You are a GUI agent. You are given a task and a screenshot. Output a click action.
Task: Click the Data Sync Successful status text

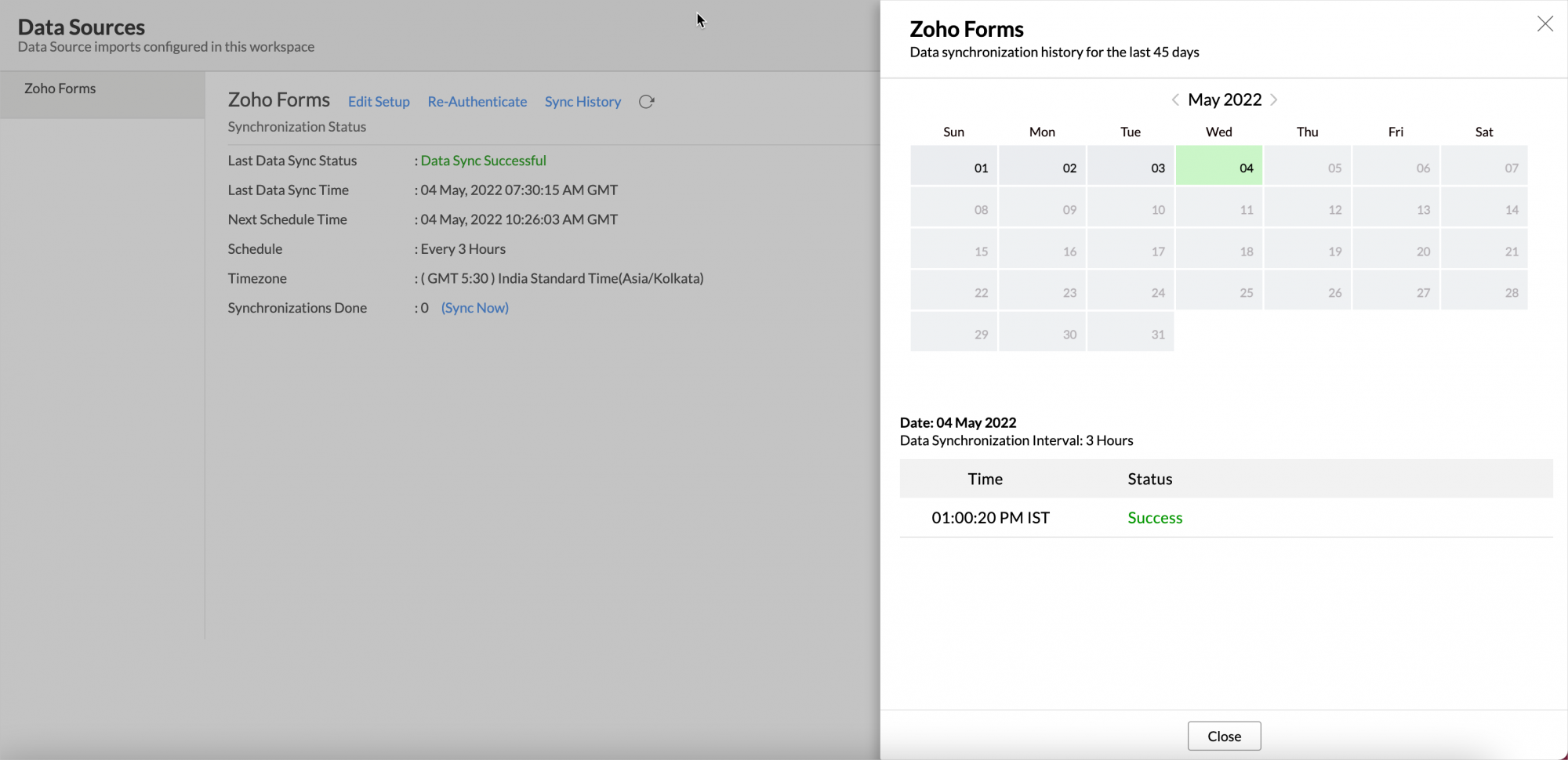(x=483, y=161)
